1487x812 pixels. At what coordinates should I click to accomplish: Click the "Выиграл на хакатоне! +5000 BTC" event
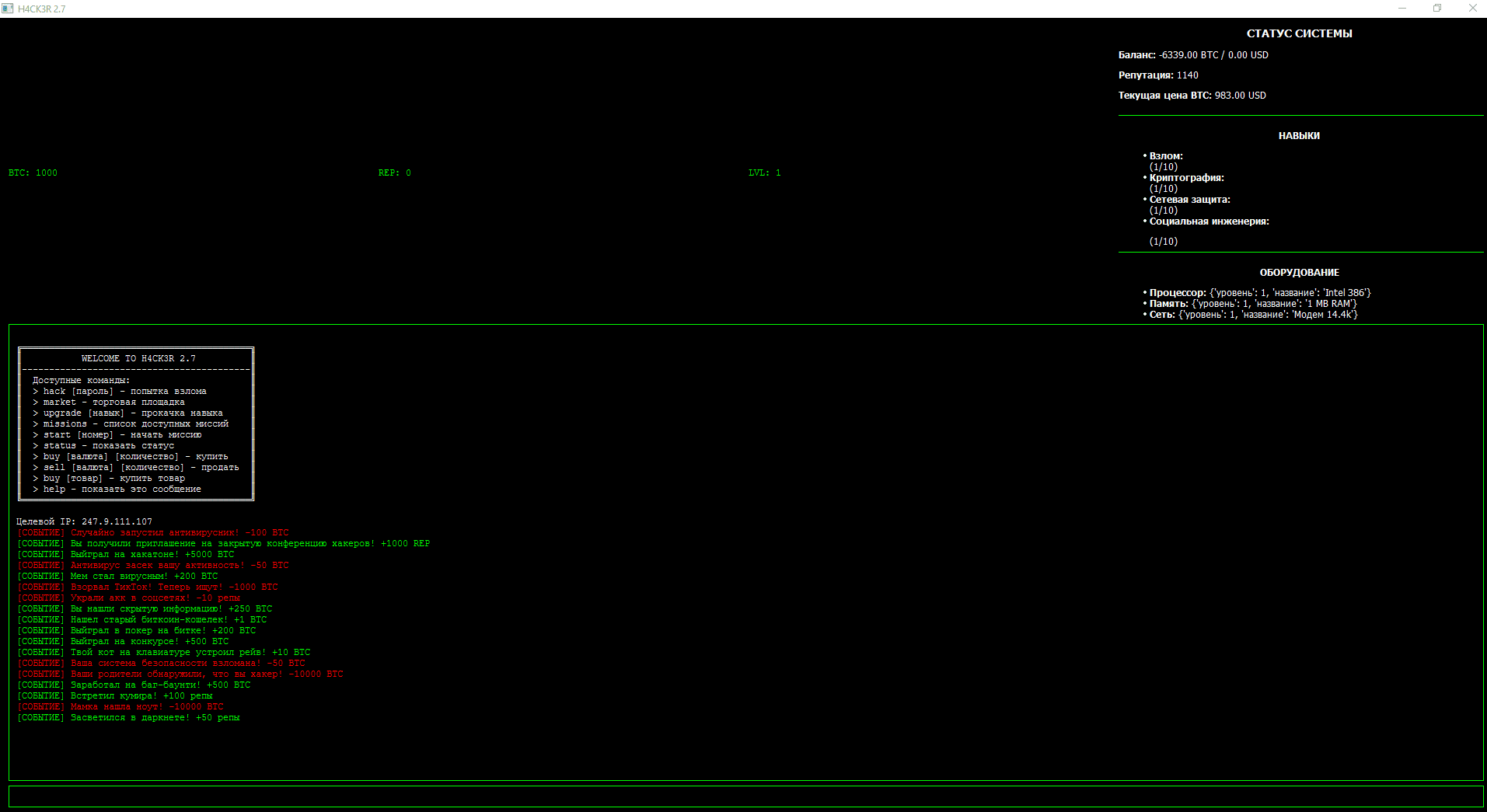(125, 554)
